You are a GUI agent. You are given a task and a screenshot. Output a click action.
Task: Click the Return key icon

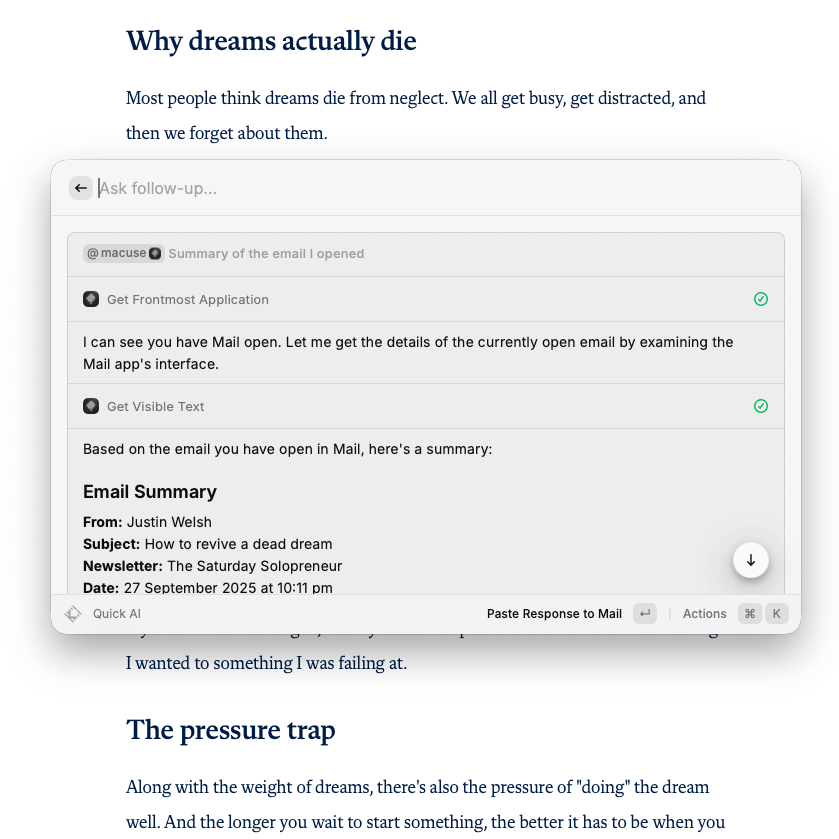[645, 614]
